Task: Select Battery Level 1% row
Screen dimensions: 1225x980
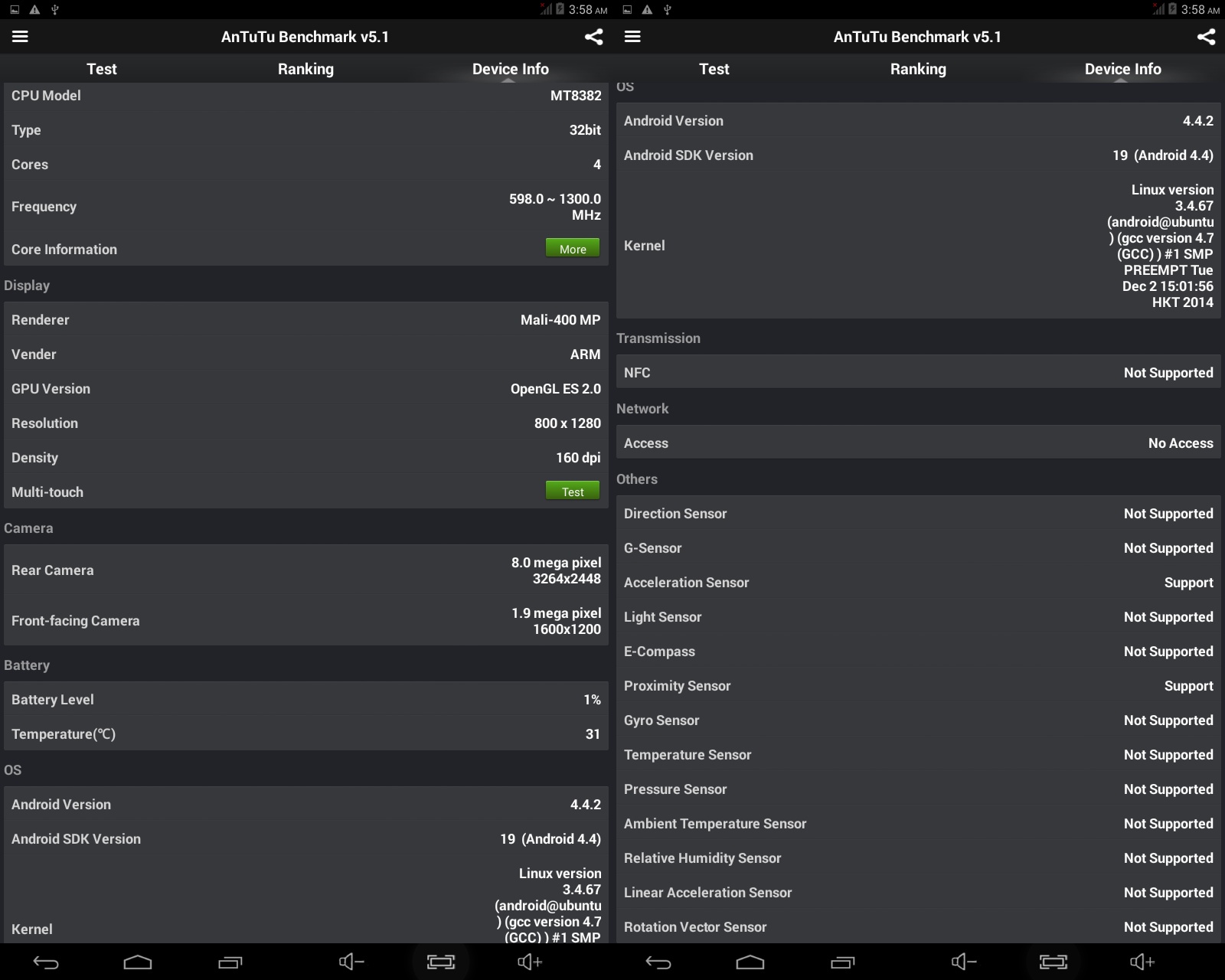Action: pyautogui.click(x=306, y=700)
